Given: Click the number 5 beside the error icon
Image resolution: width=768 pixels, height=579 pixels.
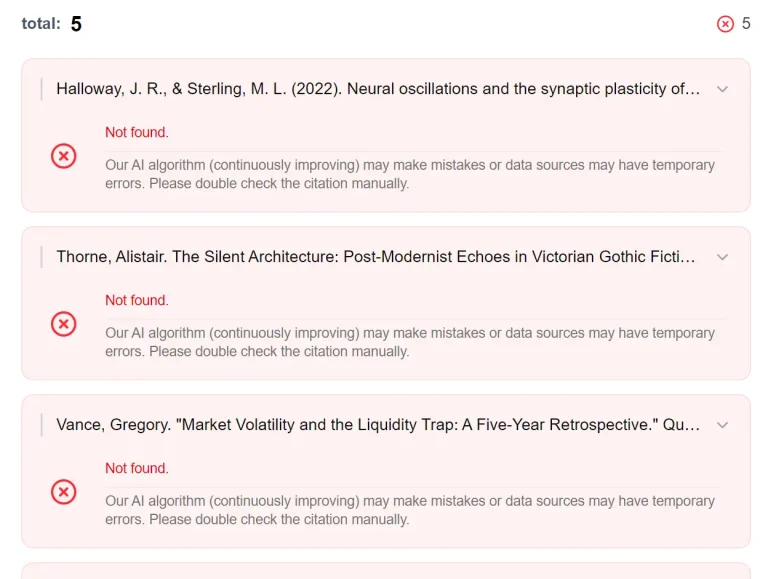Looking at the screenshot, I should point(746,24).
